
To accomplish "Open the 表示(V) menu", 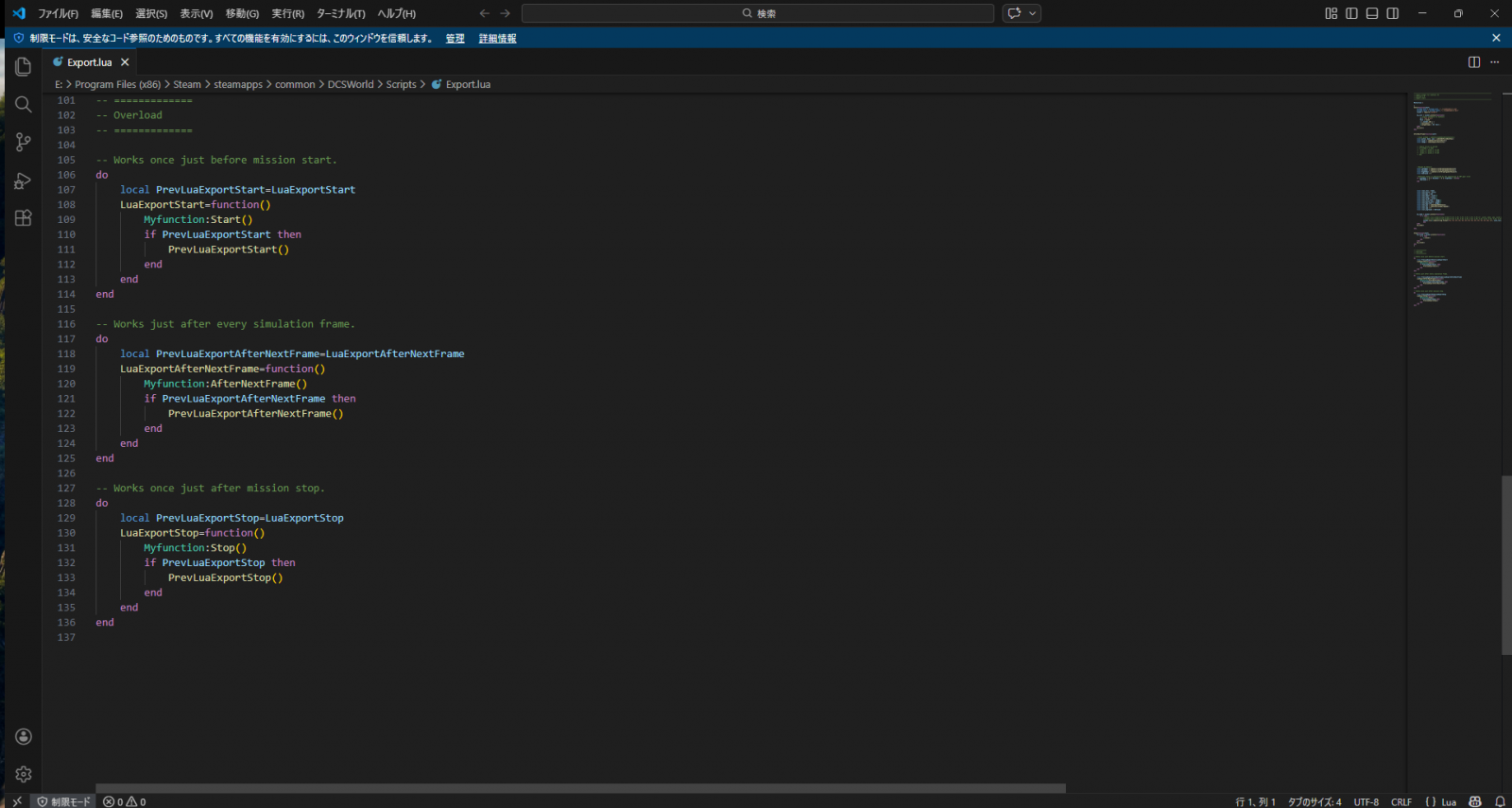I will (x=197, y=13).
